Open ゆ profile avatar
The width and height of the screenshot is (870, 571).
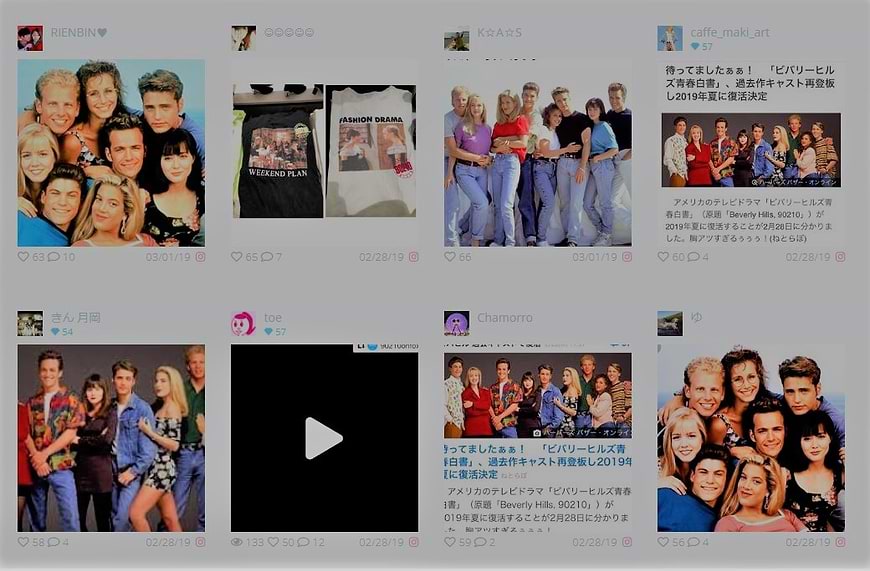(x=670, y=324)
